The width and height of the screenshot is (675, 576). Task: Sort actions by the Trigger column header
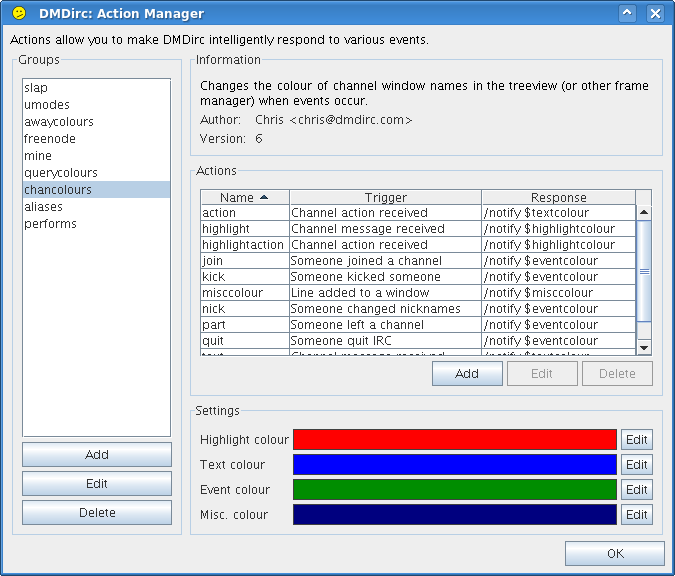coord(385,197)
